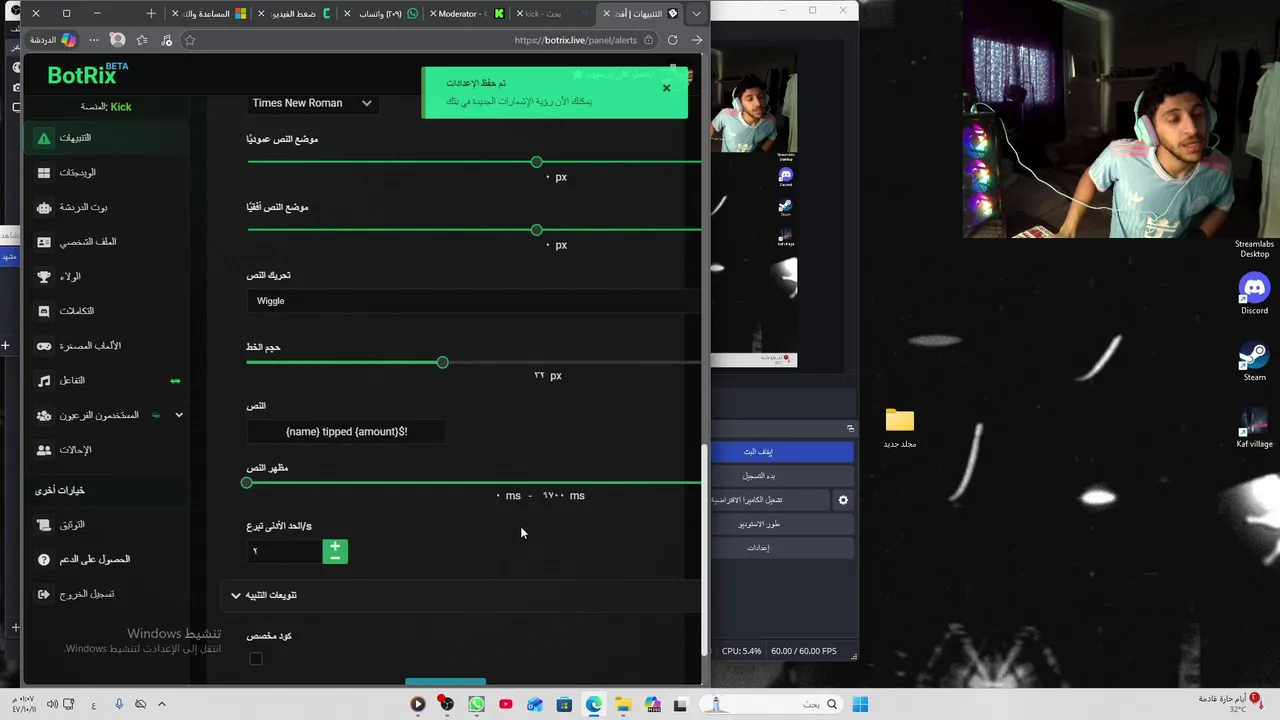Click تسجيل الخروج logout
1280x720 pixels.
108,594
